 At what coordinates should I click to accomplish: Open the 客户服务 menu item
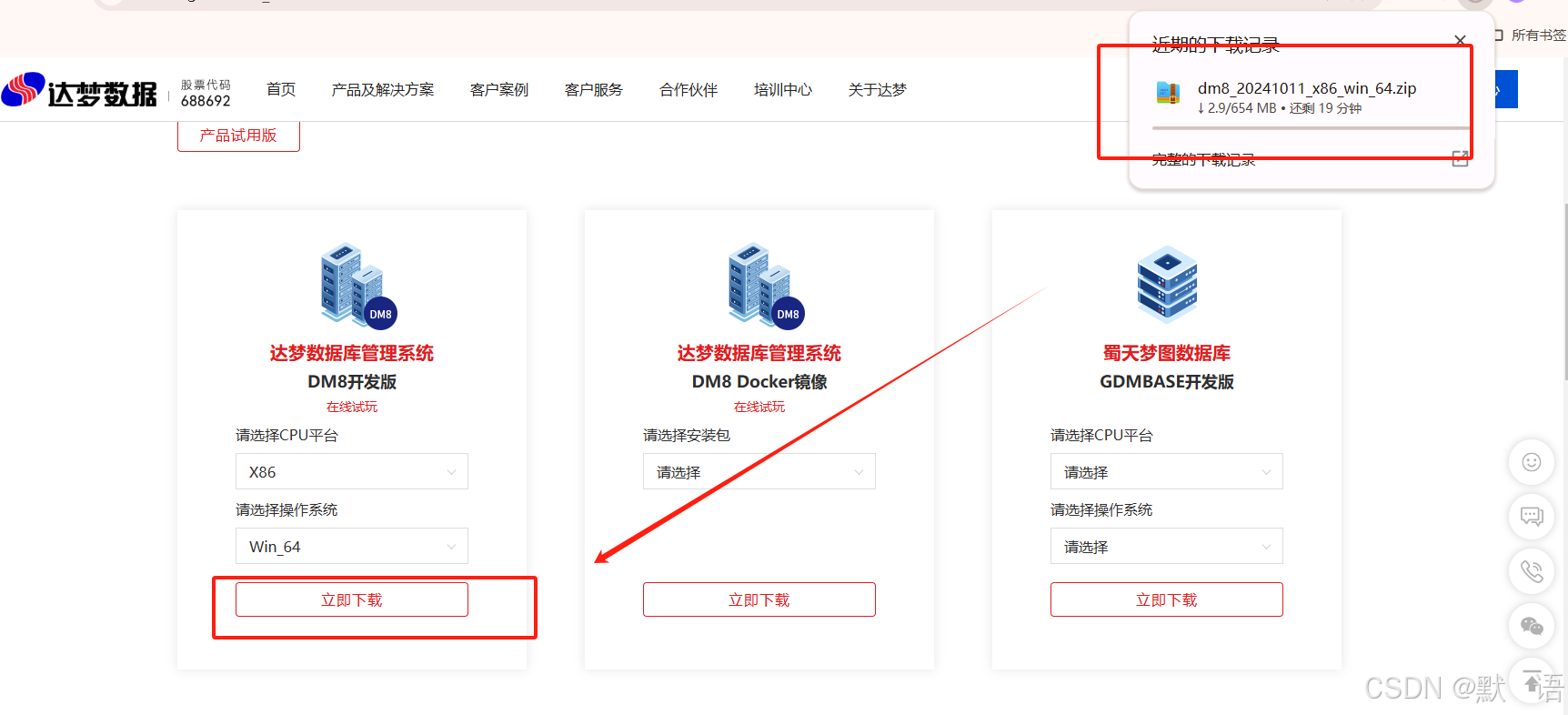click(x=594, y=89)
